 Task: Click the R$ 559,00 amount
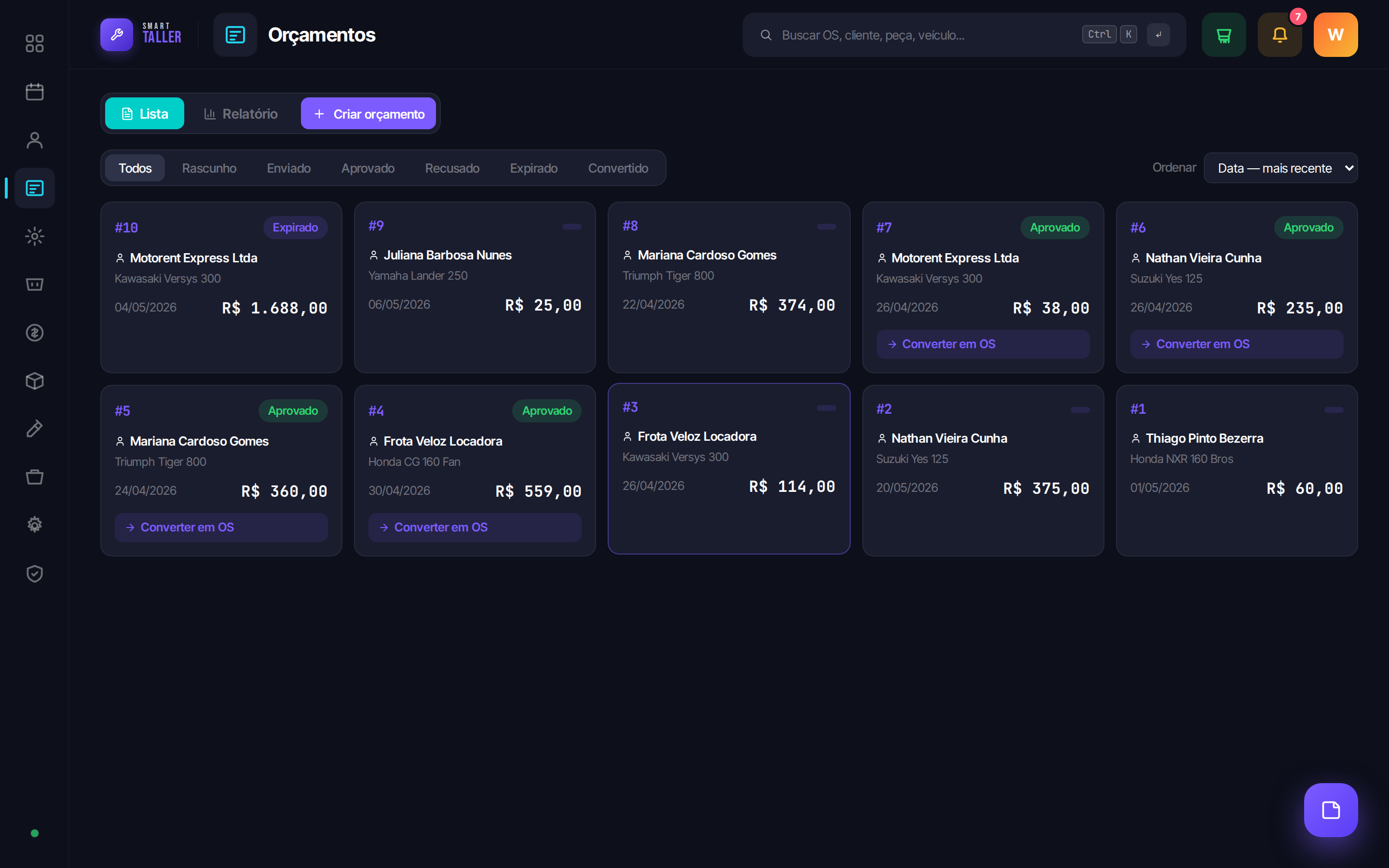coord(538,491)
